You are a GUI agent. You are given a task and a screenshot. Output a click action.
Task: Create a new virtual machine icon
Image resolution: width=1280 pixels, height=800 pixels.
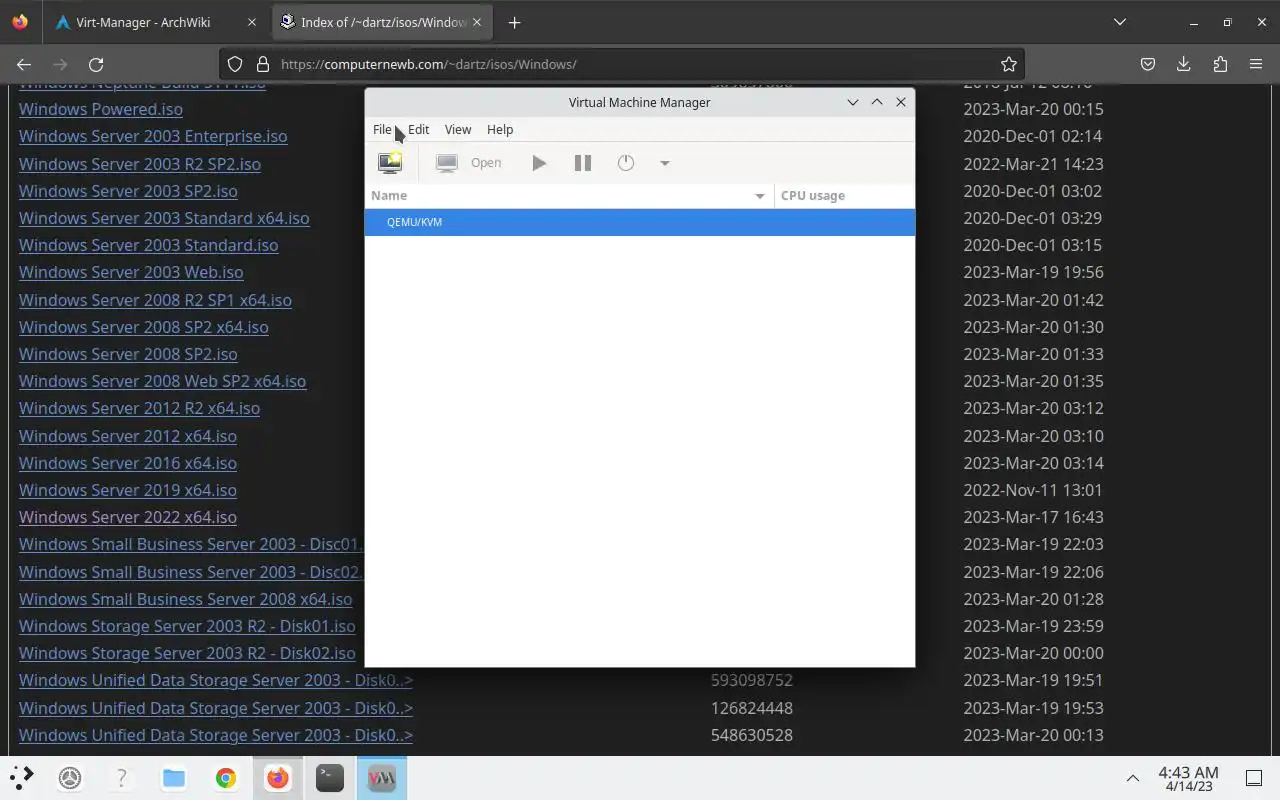click(x=390, y=163)
